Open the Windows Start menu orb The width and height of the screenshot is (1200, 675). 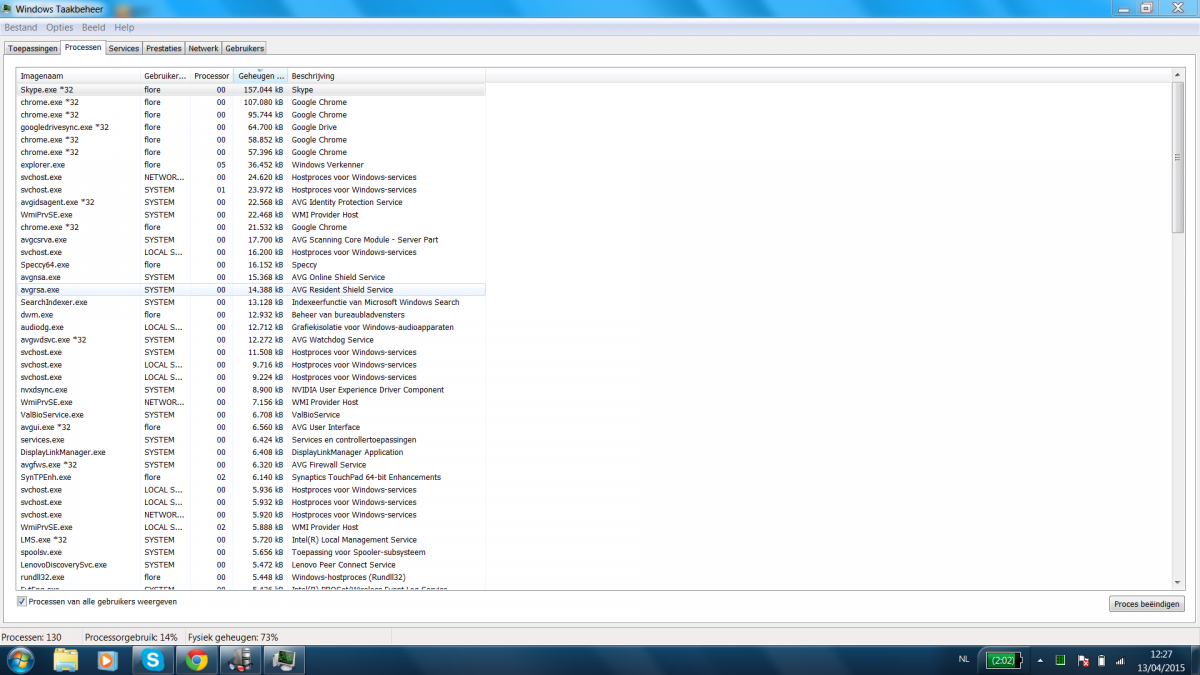pyautogui.click(x=20, y=660)
